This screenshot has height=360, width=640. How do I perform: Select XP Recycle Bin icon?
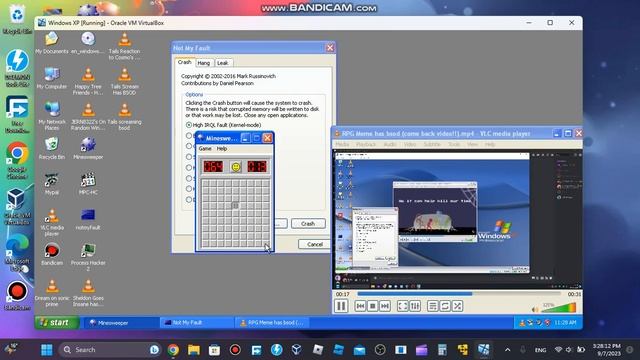[51, 149]
